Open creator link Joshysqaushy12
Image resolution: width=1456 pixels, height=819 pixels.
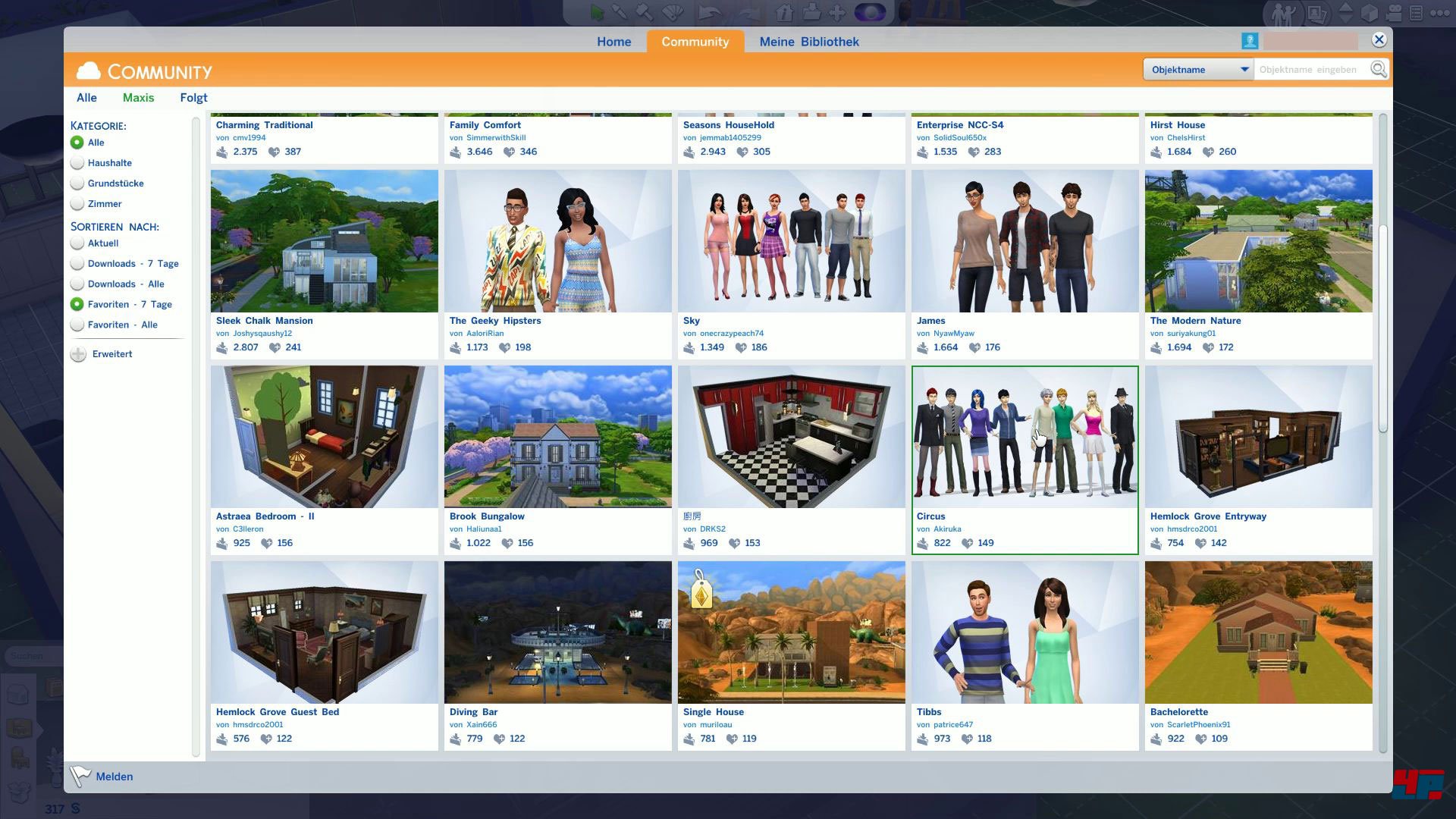coord(262,334)
